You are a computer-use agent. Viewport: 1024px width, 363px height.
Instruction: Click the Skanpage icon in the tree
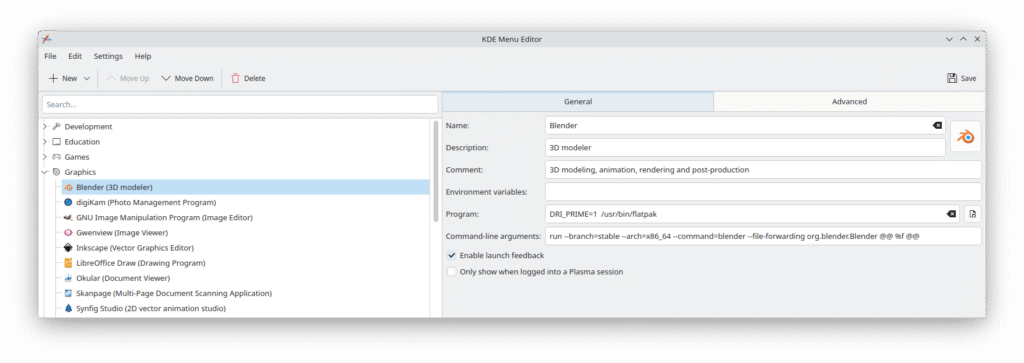click(x=69, y=293)
